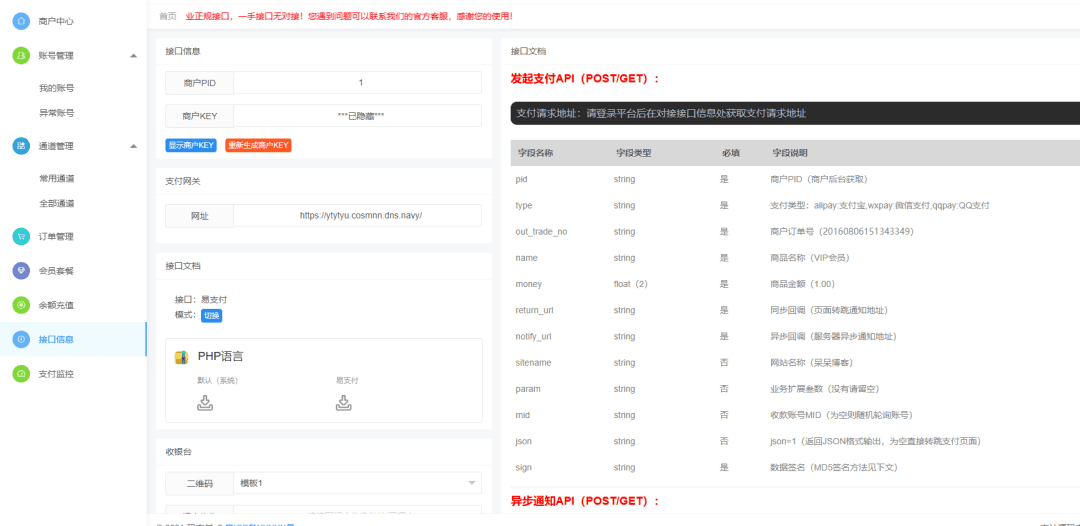Screen dimensions: 1080x526
Task: Collapse the 账号管理 menu arrow
Action: click(134, 56)
